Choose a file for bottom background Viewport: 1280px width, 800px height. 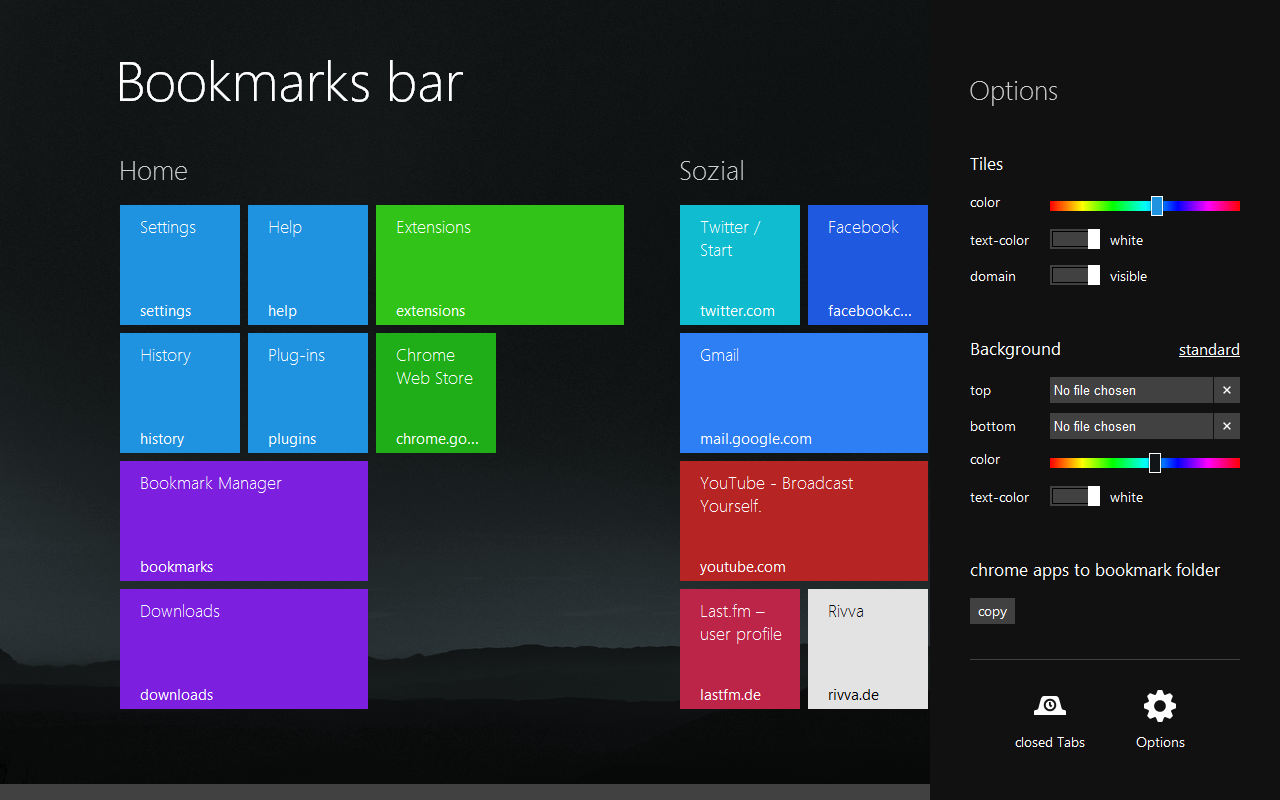coord(1132,426)
